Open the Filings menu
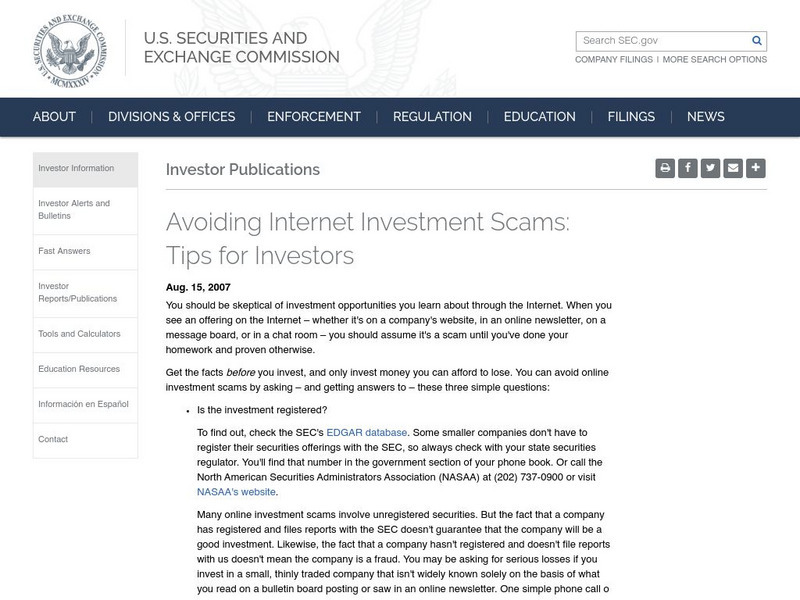800x600 pixels. tap(631, 117)
